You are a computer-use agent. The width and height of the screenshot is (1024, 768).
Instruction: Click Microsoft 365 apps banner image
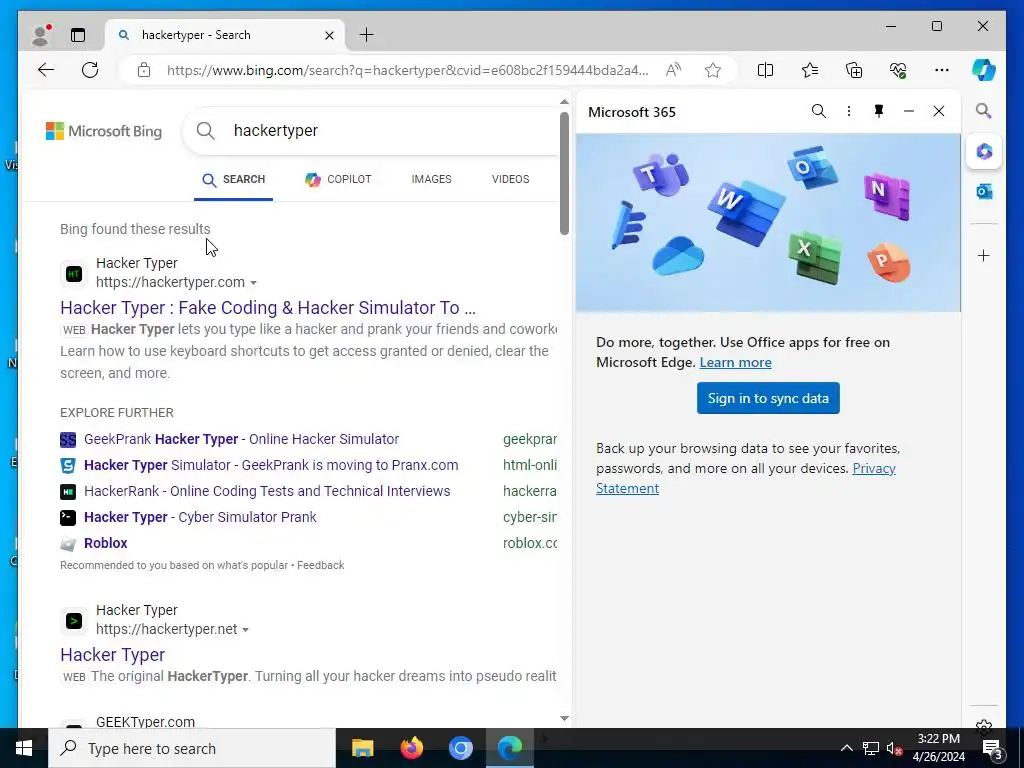tap(768, 223)
